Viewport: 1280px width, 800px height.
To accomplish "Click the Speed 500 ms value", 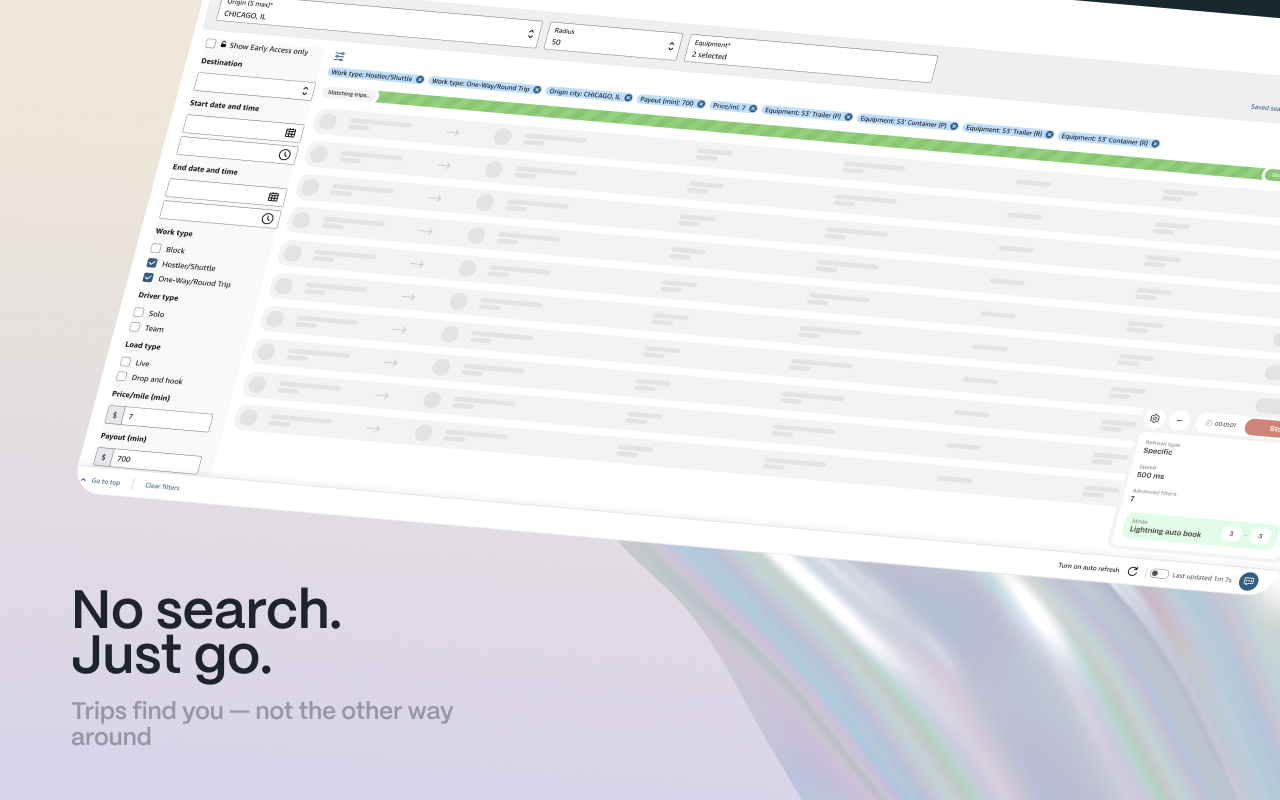I will [x=1150, y=475].
